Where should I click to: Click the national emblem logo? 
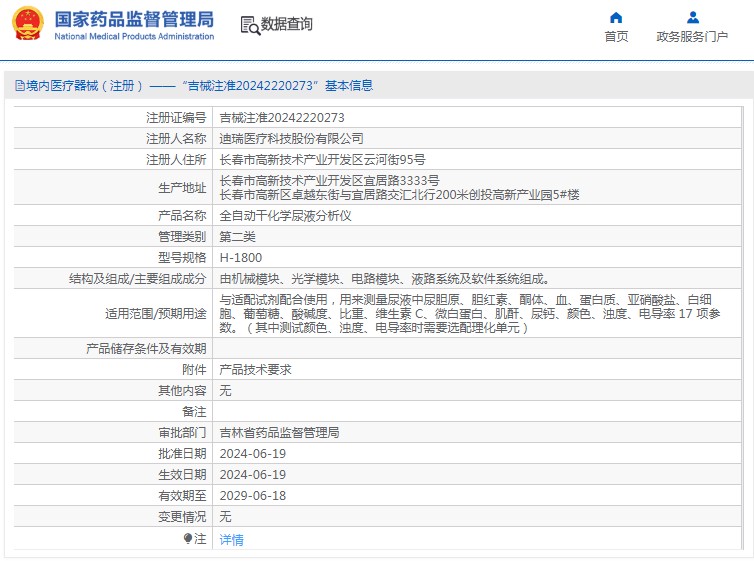pyautogui.click(x=28, y=24)
